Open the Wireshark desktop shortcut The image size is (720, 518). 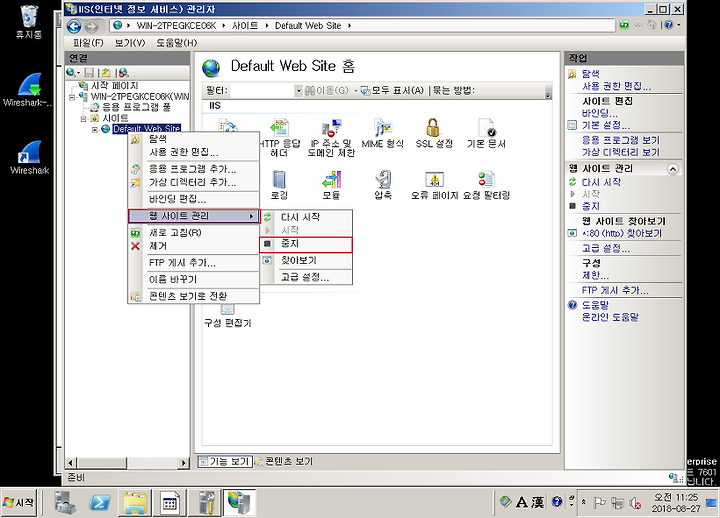29,157
